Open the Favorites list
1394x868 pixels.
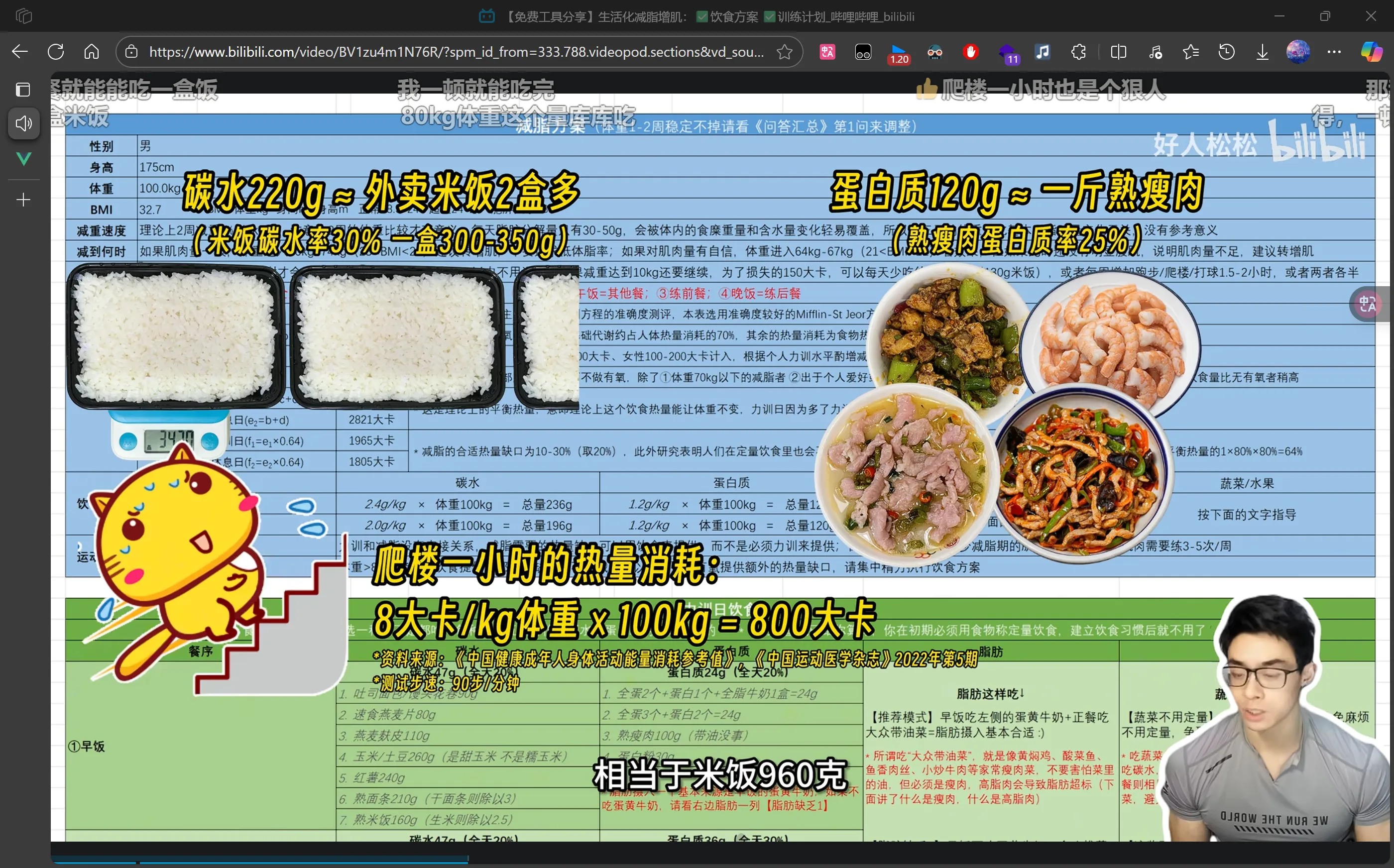[1191, 52]
